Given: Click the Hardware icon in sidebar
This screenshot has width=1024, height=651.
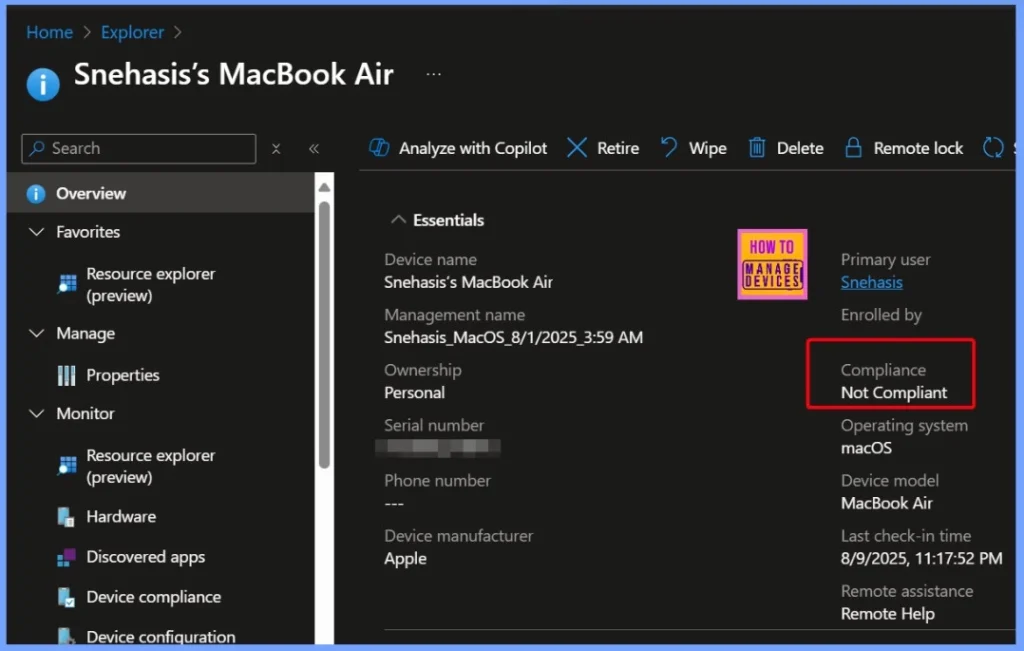Looking at the screenshot, I should click(66, 516).
